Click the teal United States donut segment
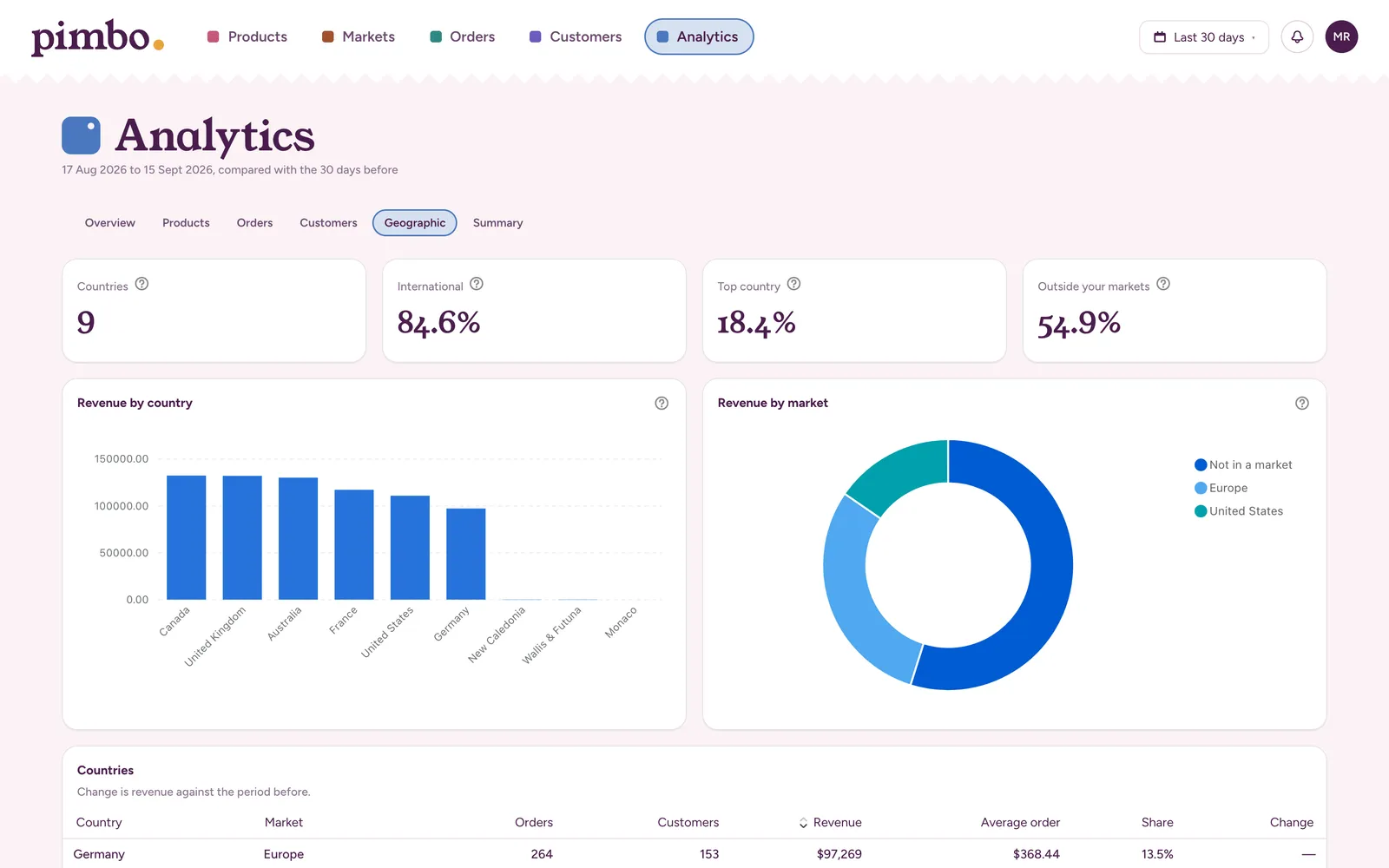This screenshot has height=868, width=1389. coord(903,473)
